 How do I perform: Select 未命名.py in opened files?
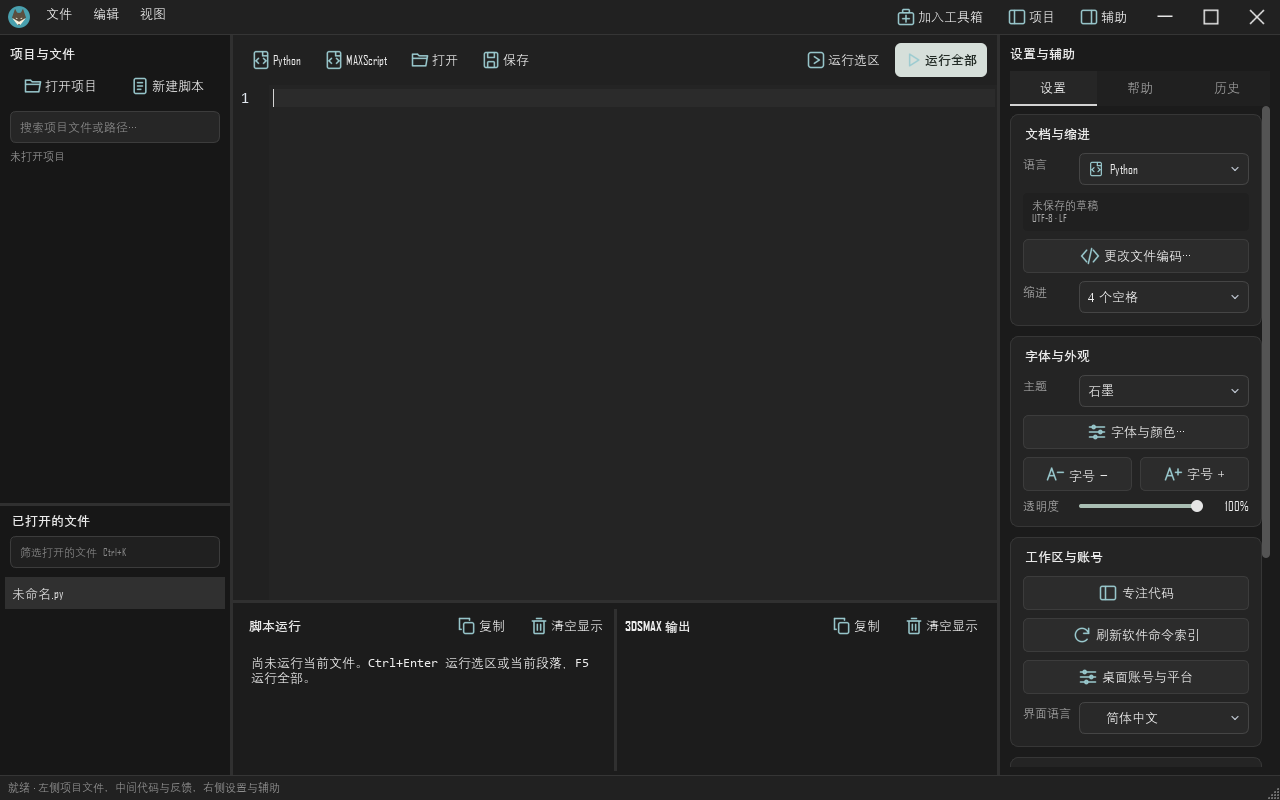[x=115, y=593]
